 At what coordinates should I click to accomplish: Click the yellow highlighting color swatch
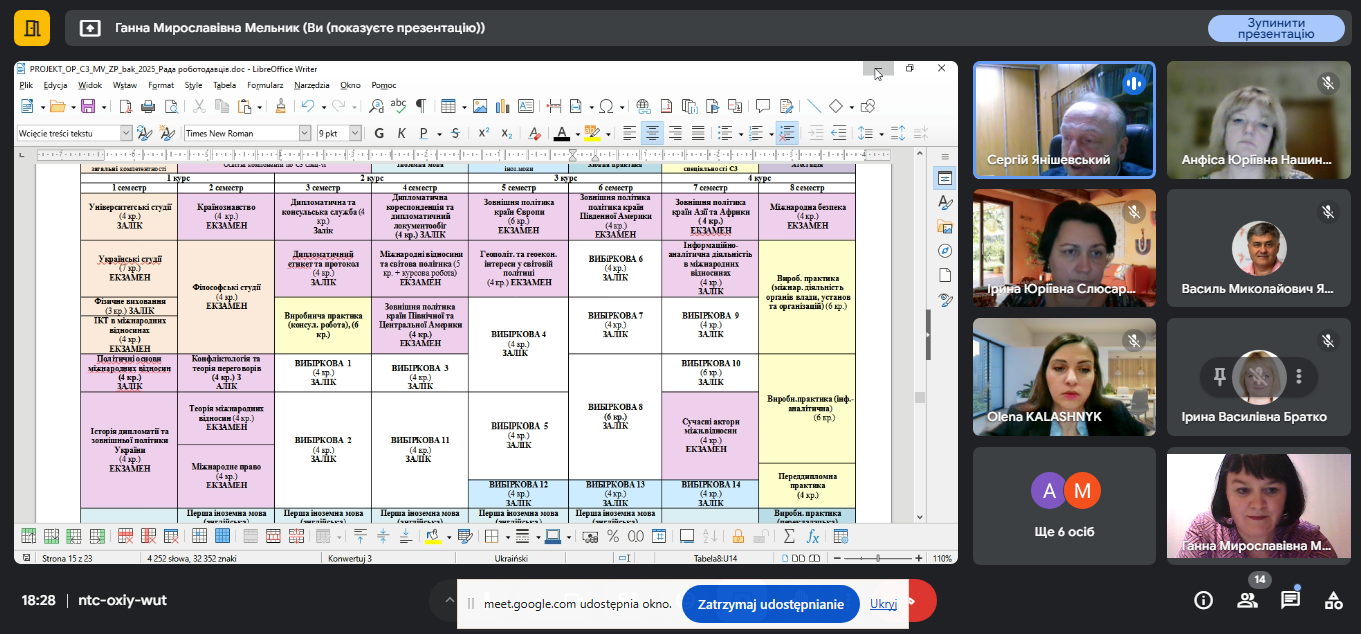(x=591, y=133)
